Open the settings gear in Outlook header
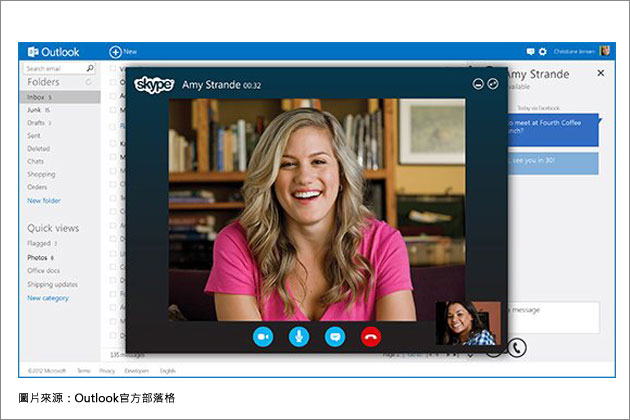This screenshot has width=630, height=420. pyautogui.click(x=543, y=51)
